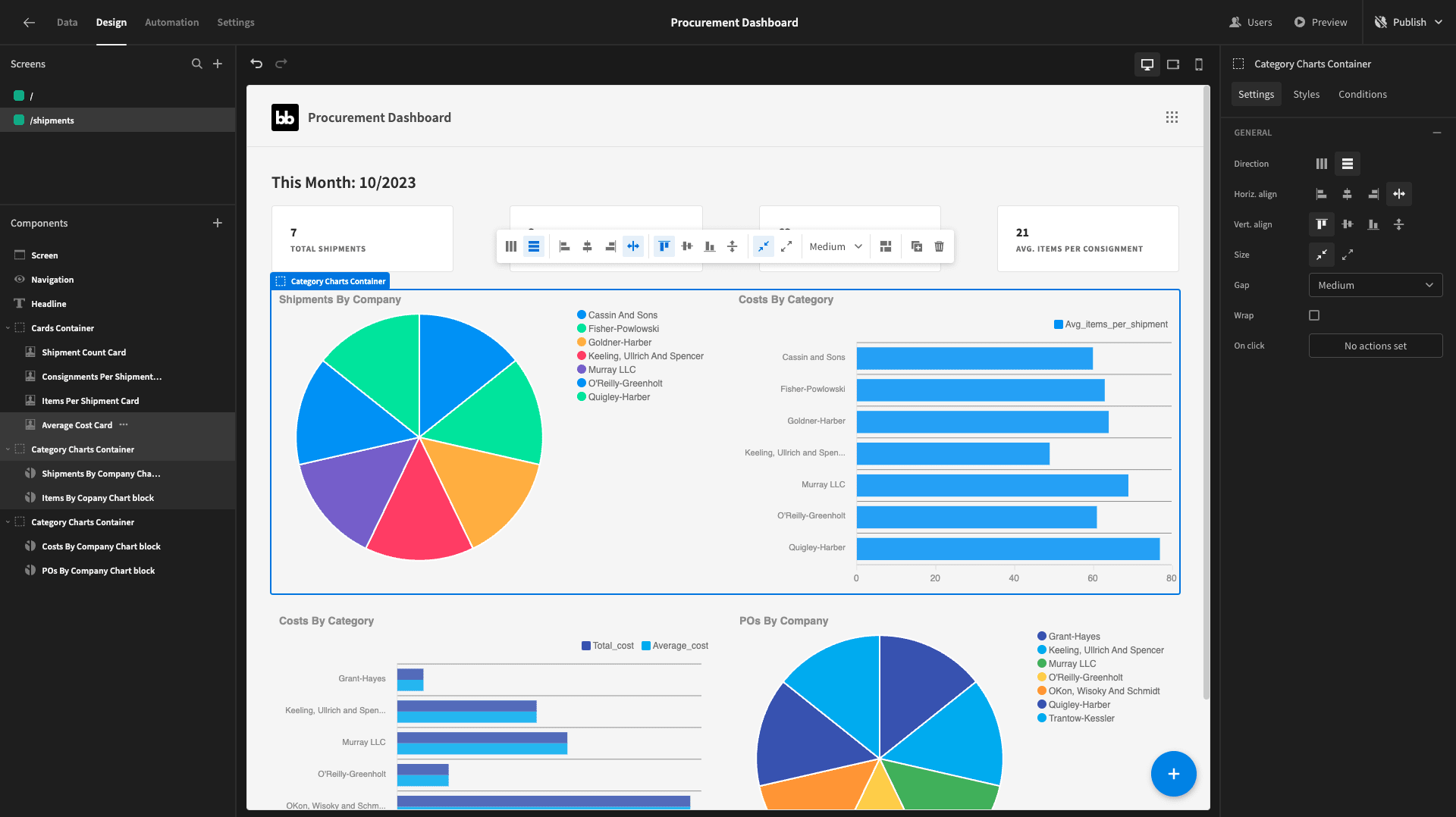Image resolution: width=1456 pixels, height=817 pixels.
Task: Open Medium gap dropdown in floating toolbar
Action: pyautogui.click(x=835, y=246)
